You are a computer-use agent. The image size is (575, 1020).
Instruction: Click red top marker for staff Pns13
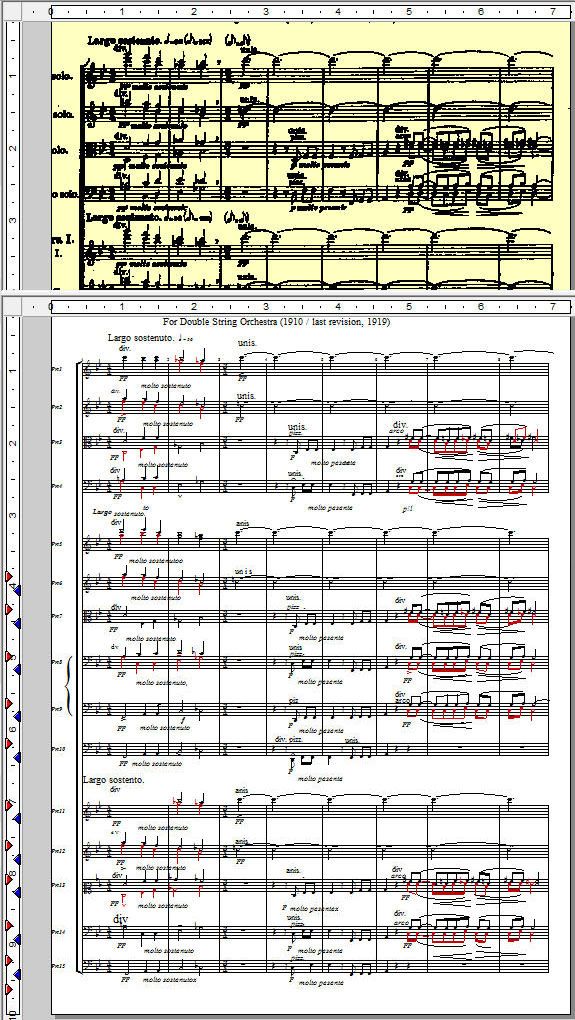point(8,879)
